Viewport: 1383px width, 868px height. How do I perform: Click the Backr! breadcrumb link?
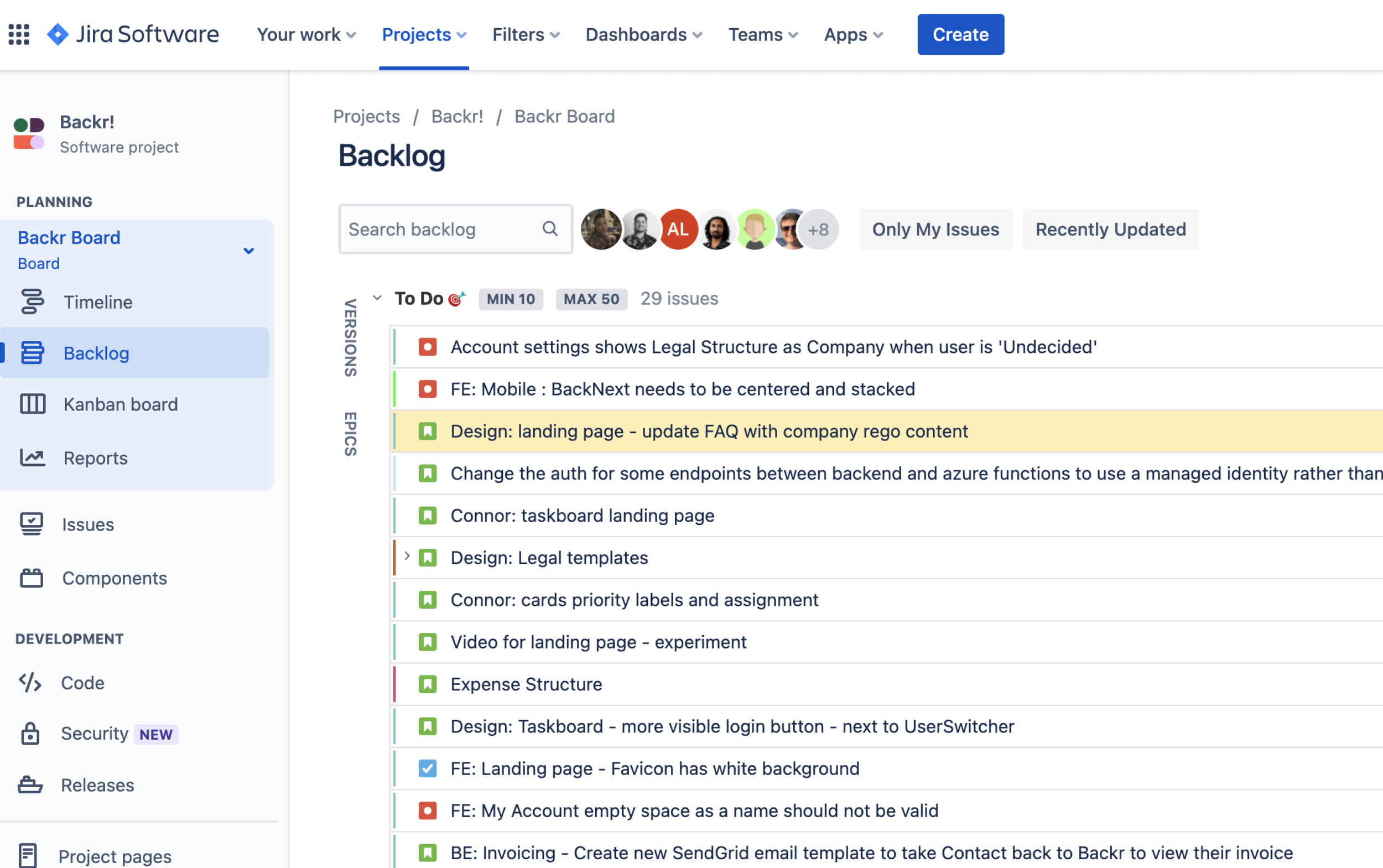pos(457,117)
